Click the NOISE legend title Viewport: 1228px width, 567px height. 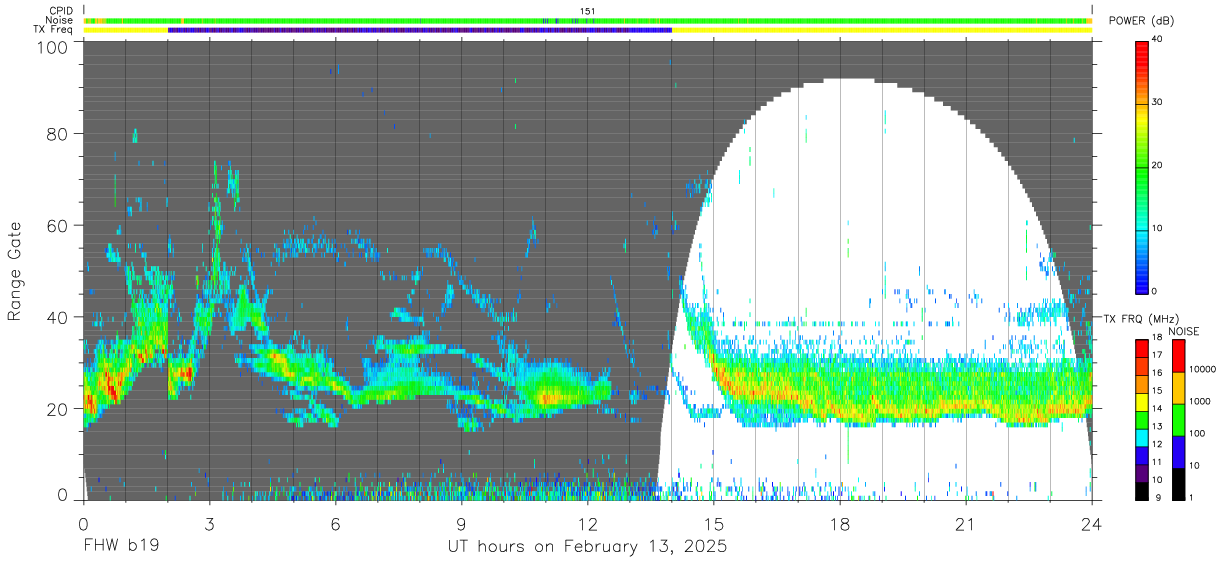1186,331
